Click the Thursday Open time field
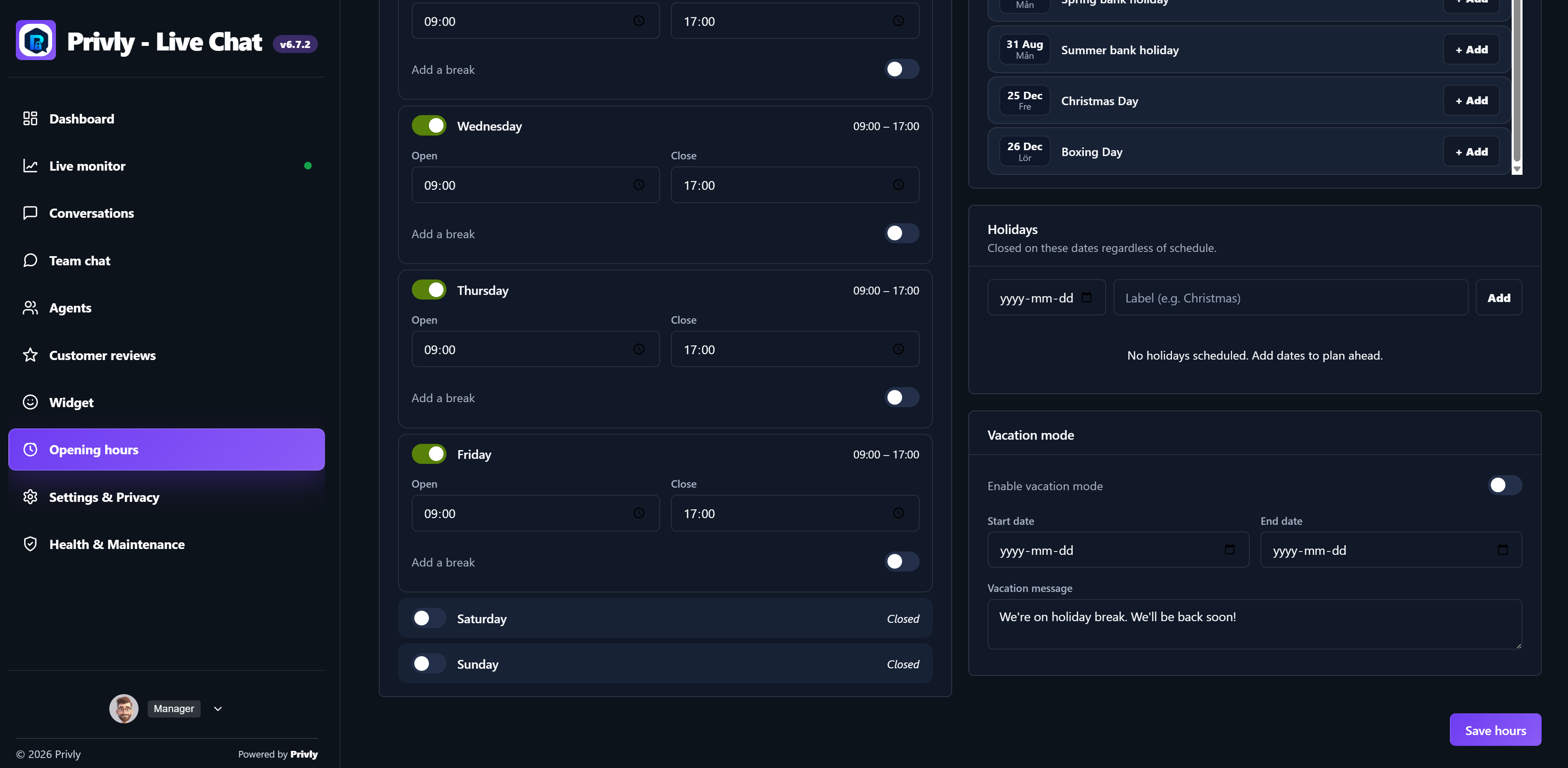The width and height of the screenshot is (1568, 768). click(536, 349)
